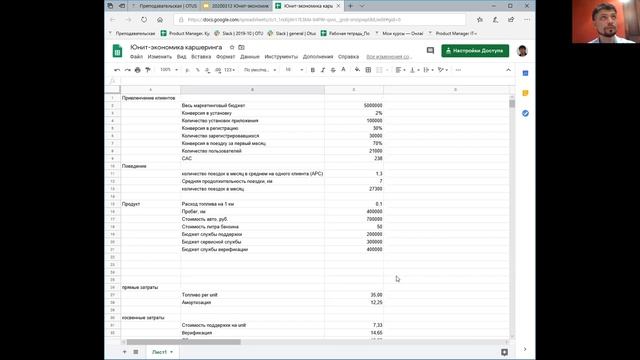Show all sheets list icon
The image size is (640, 360).
[136, 352]
